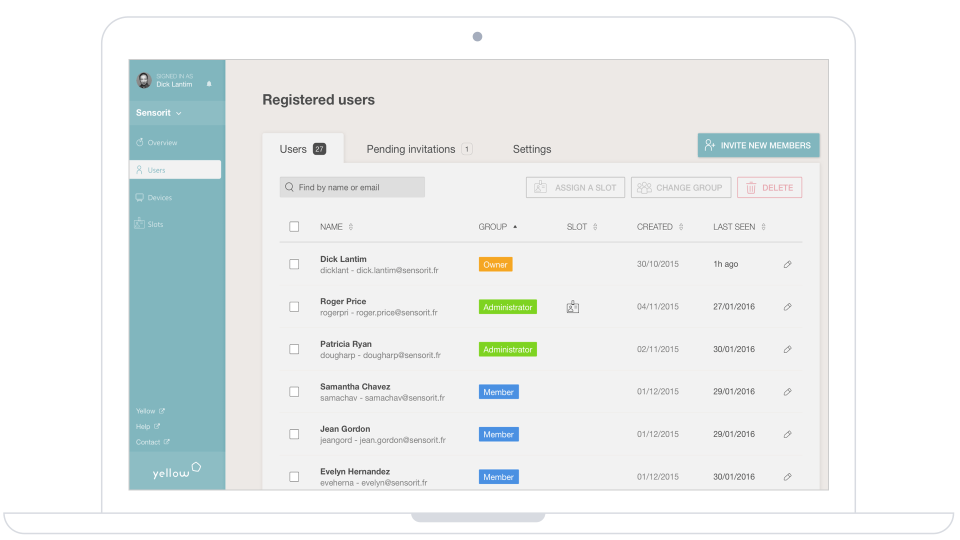960x540 pixels.
Task: Click created date 30/10/2015
Action: [658, 264]
